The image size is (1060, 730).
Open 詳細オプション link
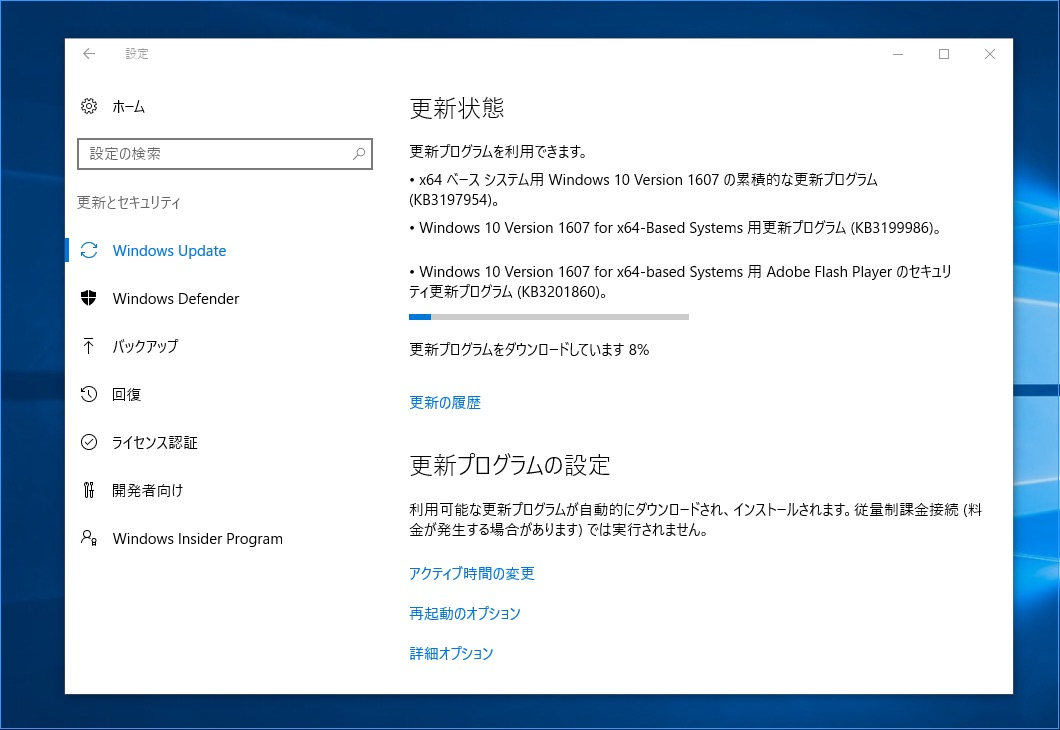coord(452,654)
